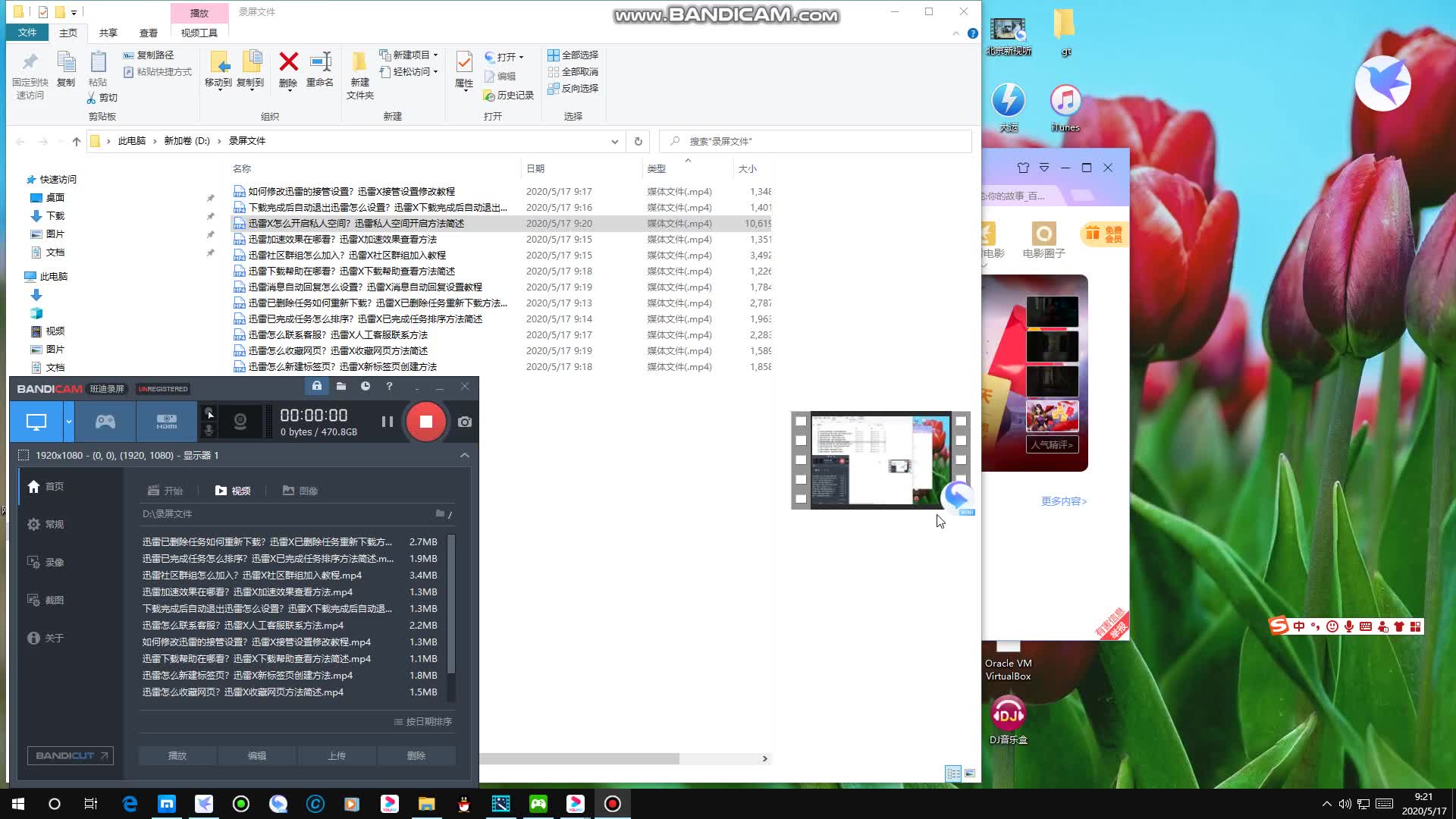Browse the D:\录屏文件 folder icon

click(441, 513)
